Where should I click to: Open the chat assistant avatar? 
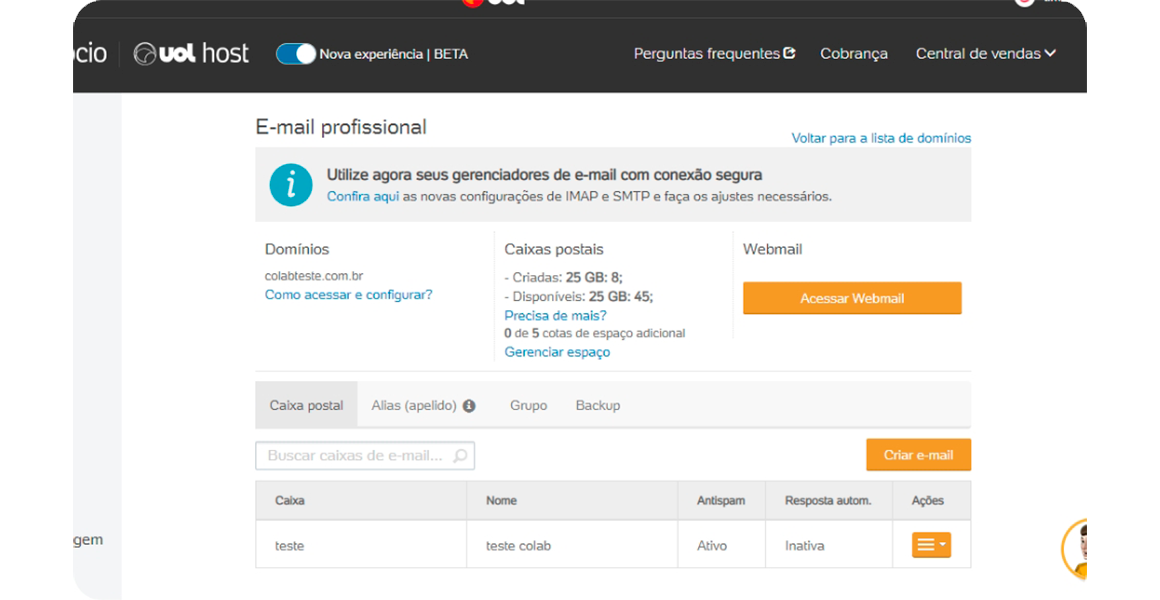point(1075,549)
